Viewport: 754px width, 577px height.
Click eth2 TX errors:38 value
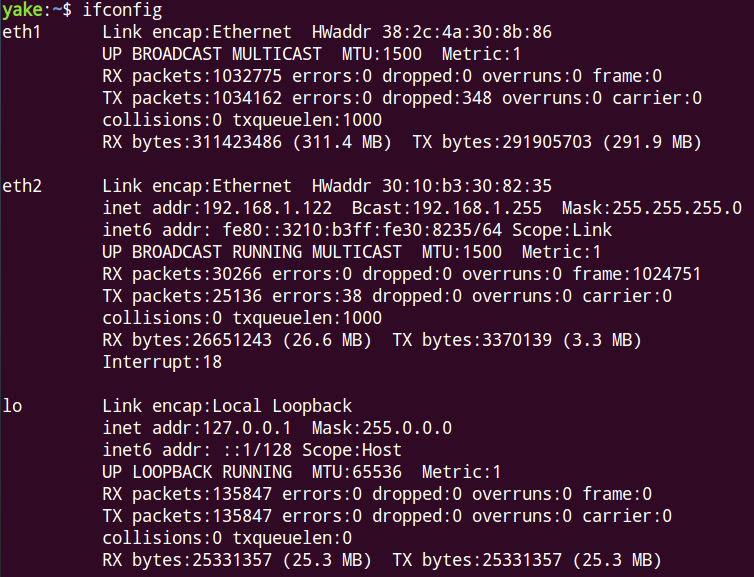[317, 296]
